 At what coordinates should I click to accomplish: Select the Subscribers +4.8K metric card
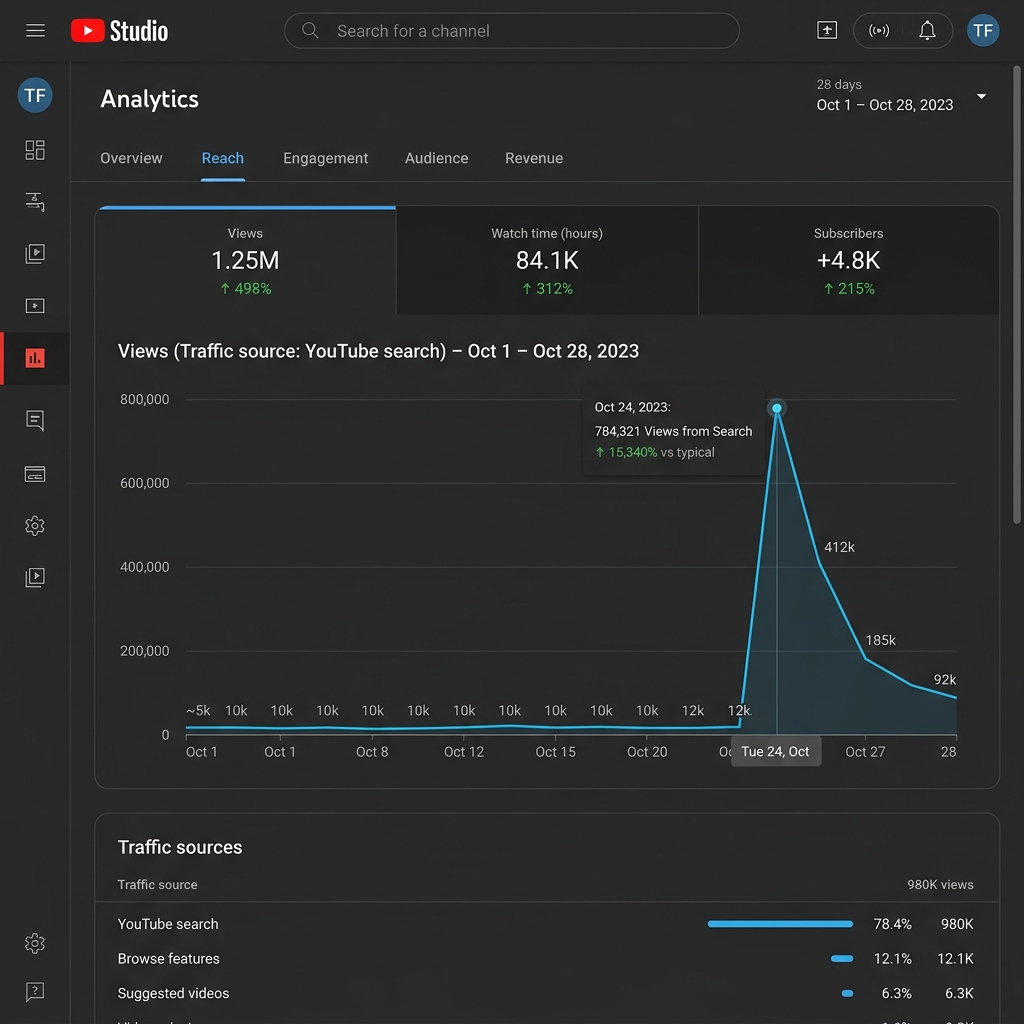(848, 261)
